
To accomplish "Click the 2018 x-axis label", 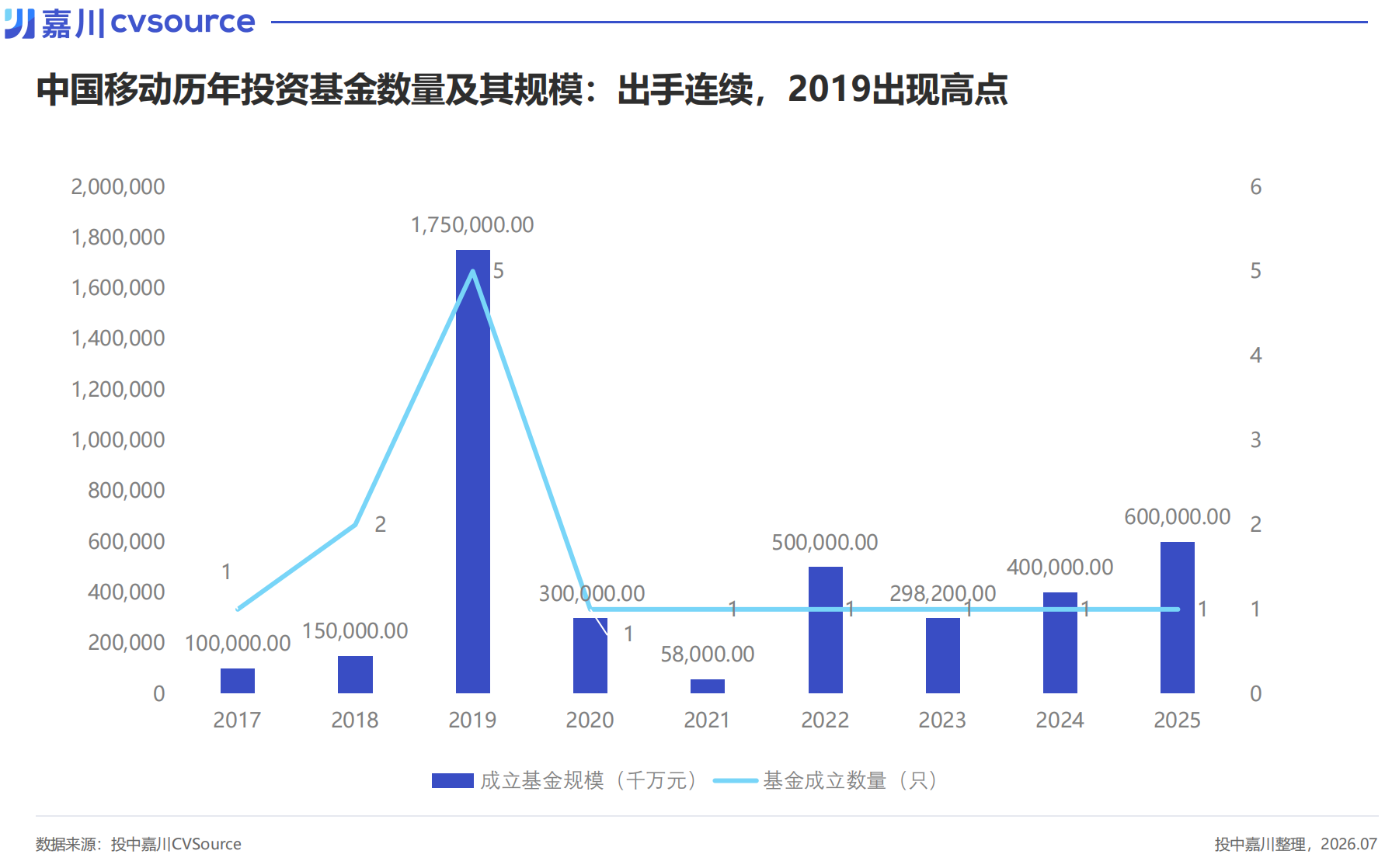I will [354, 720].
